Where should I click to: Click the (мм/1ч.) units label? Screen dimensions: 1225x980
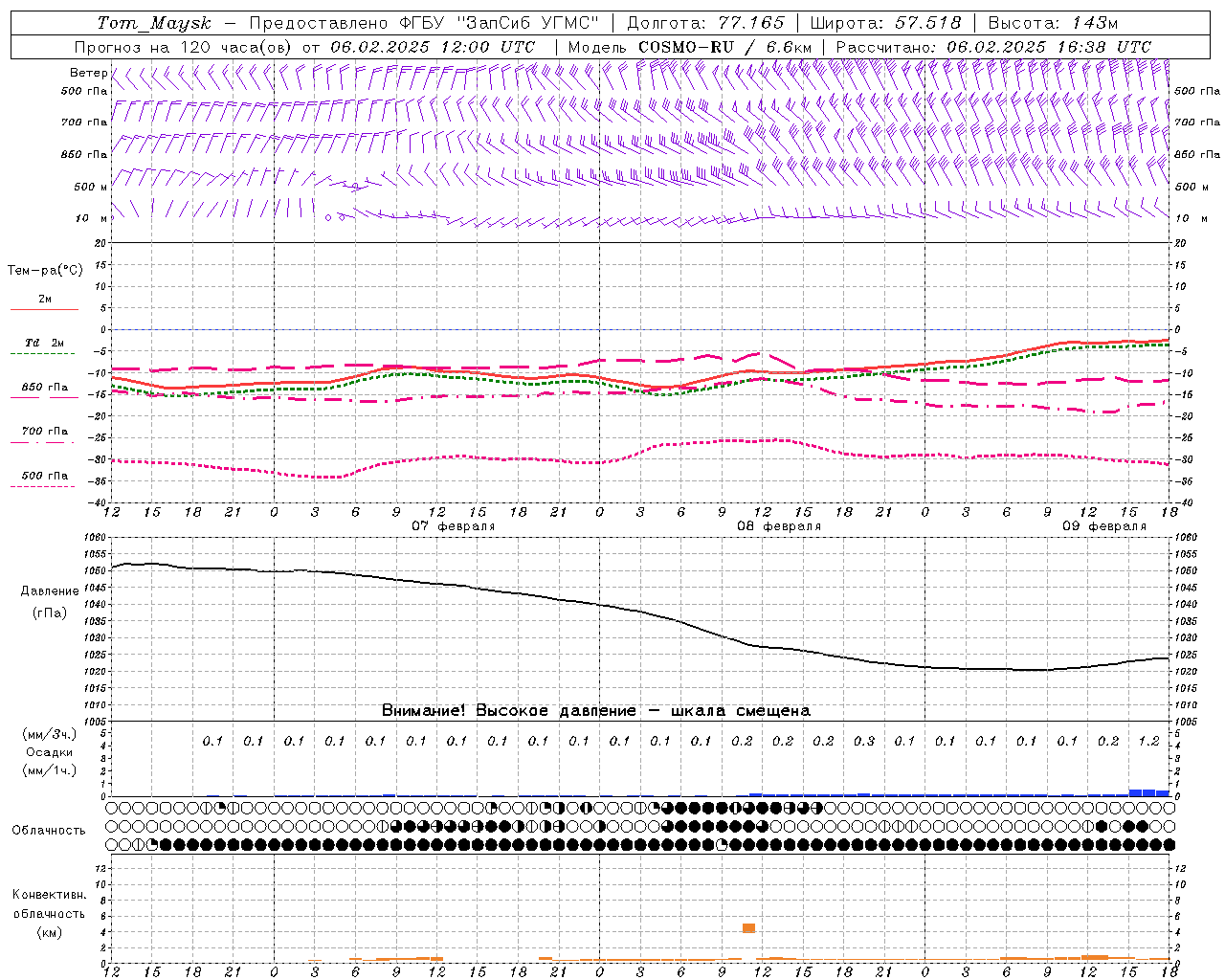pyautogui.click(x=49, y=771)
